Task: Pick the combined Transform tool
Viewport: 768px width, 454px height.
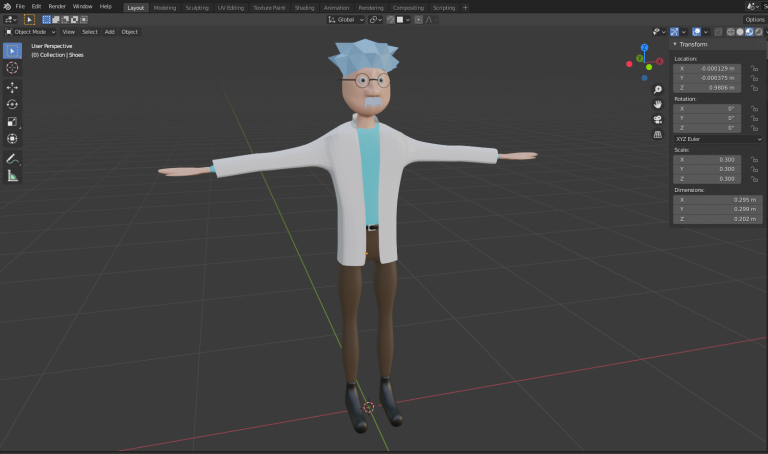Action: point(12,139)
